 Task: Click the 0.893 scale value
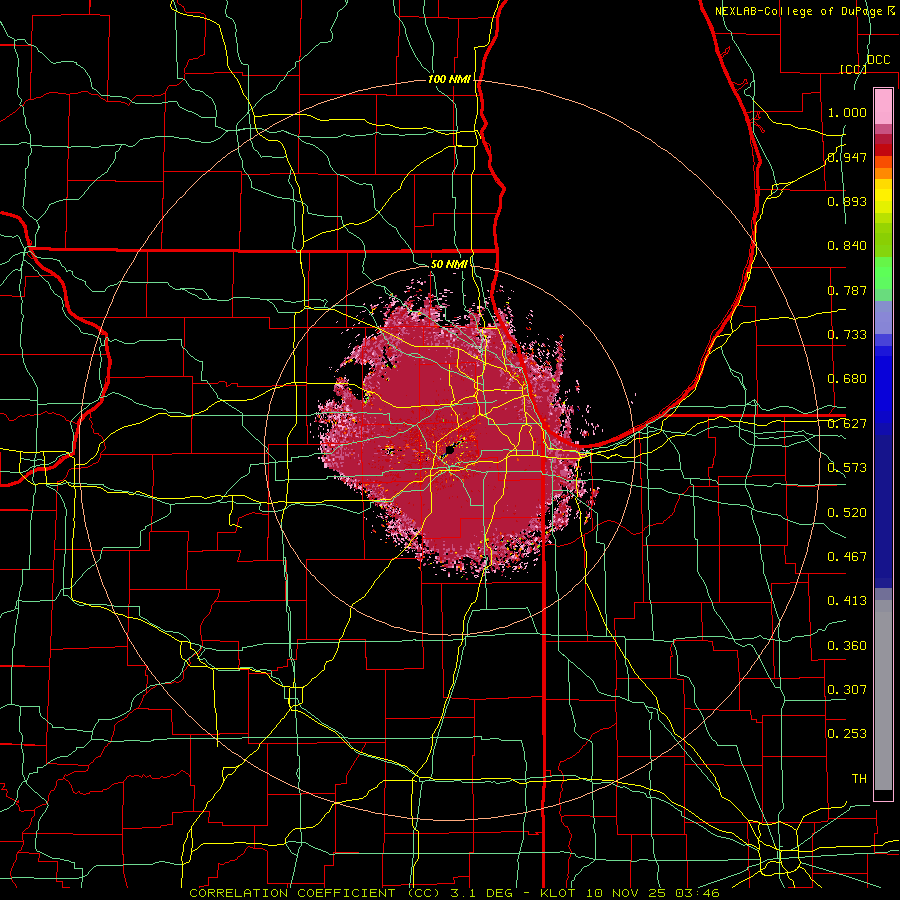847,201
